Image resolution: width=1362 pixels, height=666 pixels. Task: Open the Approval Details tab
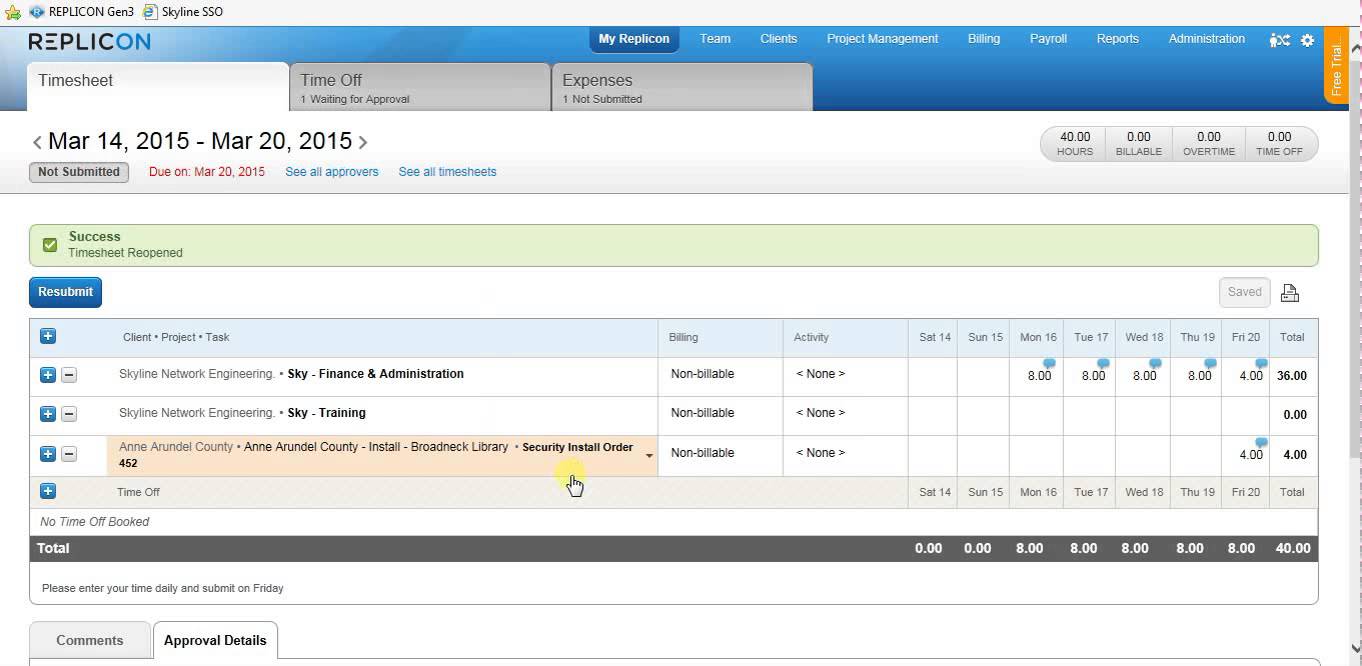click(215, 641)
